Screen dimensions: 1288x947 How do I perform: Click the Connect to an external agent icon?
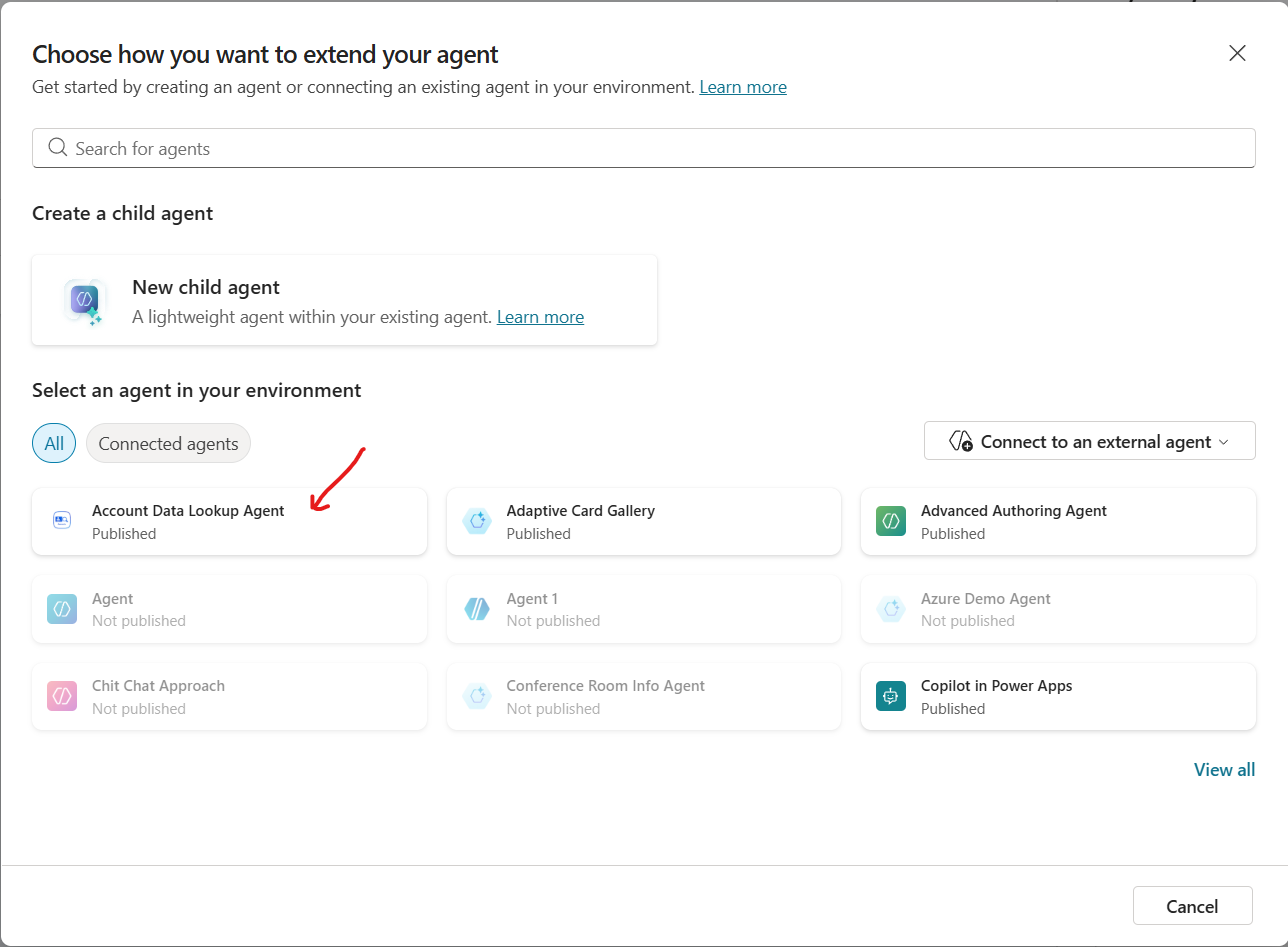click(x=961, y=441)
